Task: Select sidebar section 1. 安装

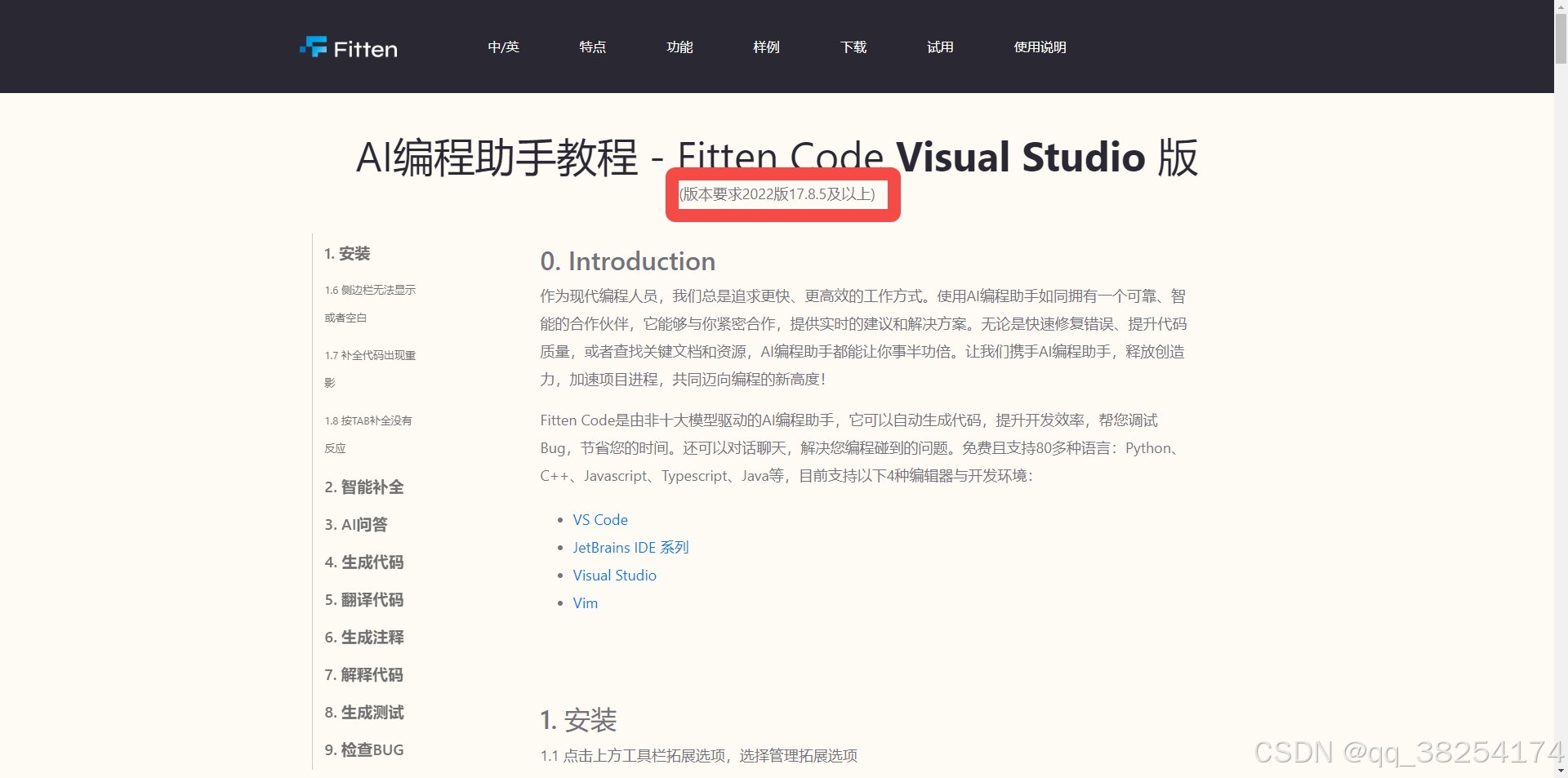Action: coord(347,253)
